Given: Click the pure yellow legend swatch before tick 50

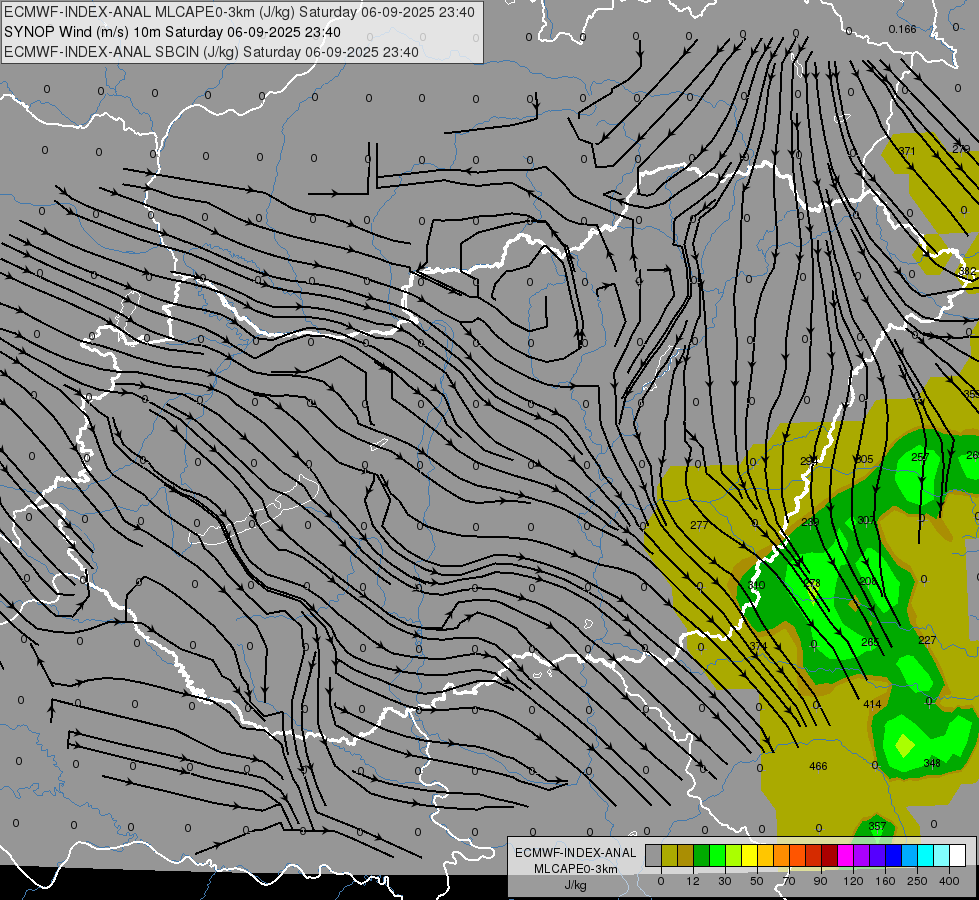Looking at the screenshot, I should coord(750,855).
